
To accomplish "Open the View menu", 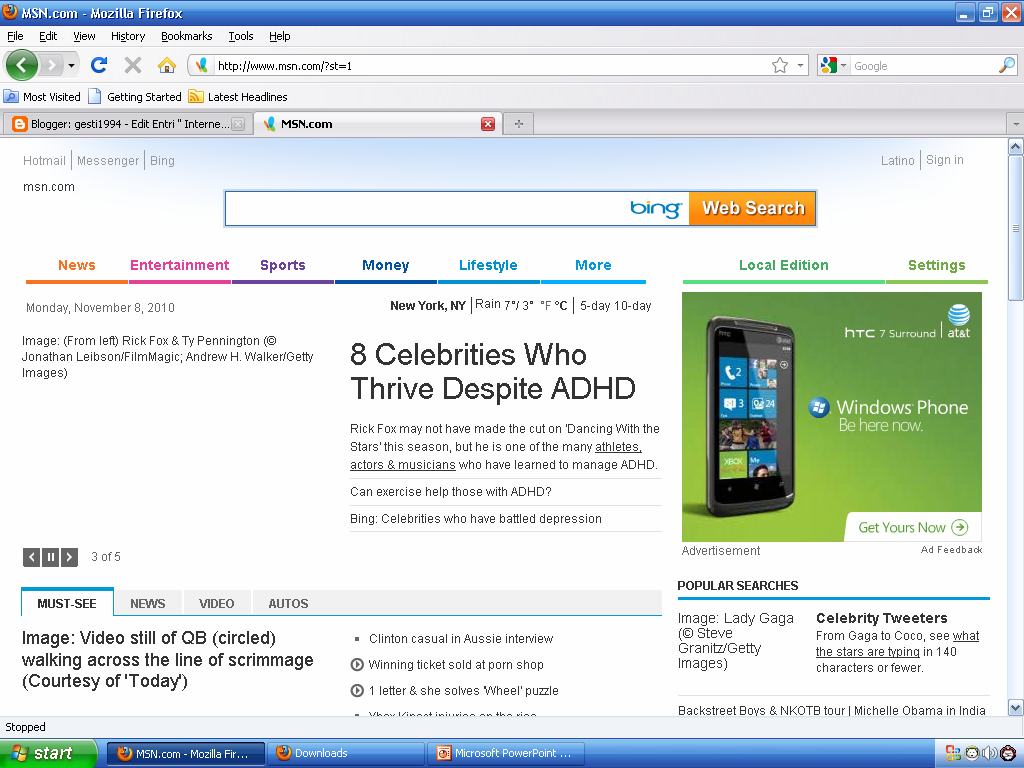I will (84, 36).
